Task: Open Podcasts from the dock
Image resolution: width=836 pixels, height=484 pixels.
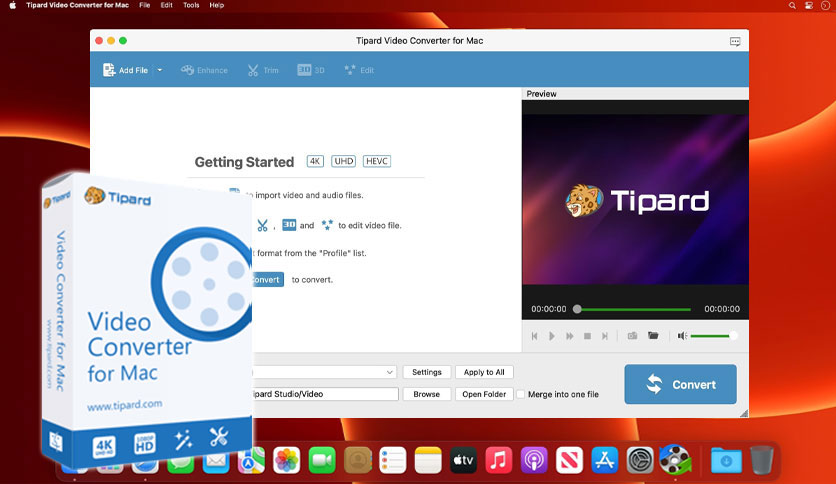Action: click(x=534, y=460)
